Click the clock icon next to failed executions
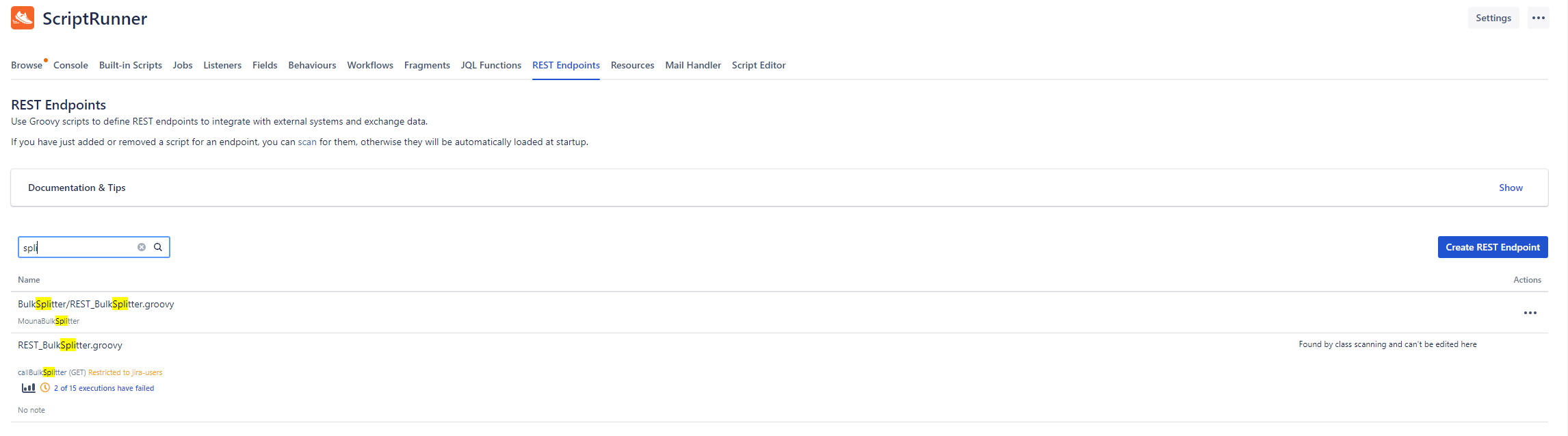Screen dimensions: 1568x436 45,388
